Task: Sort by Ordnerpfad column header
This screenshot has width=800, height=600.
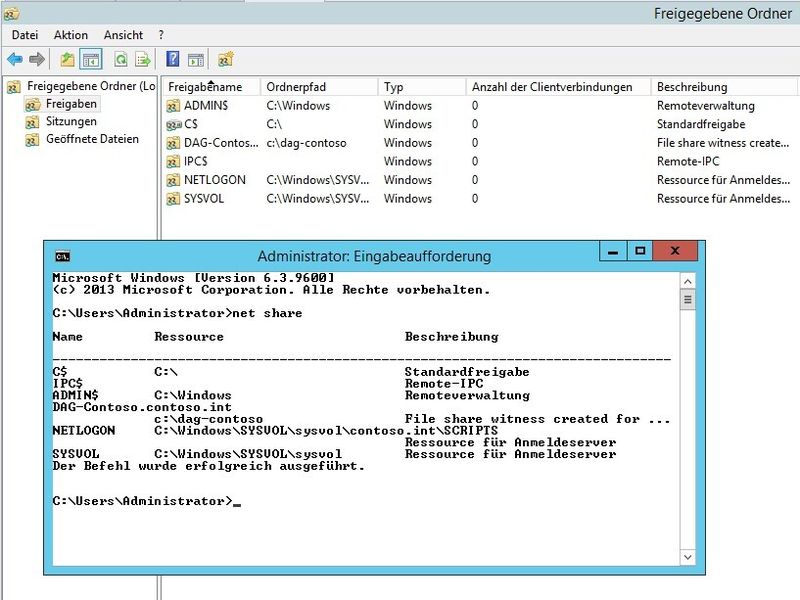Action: [319, 87]
